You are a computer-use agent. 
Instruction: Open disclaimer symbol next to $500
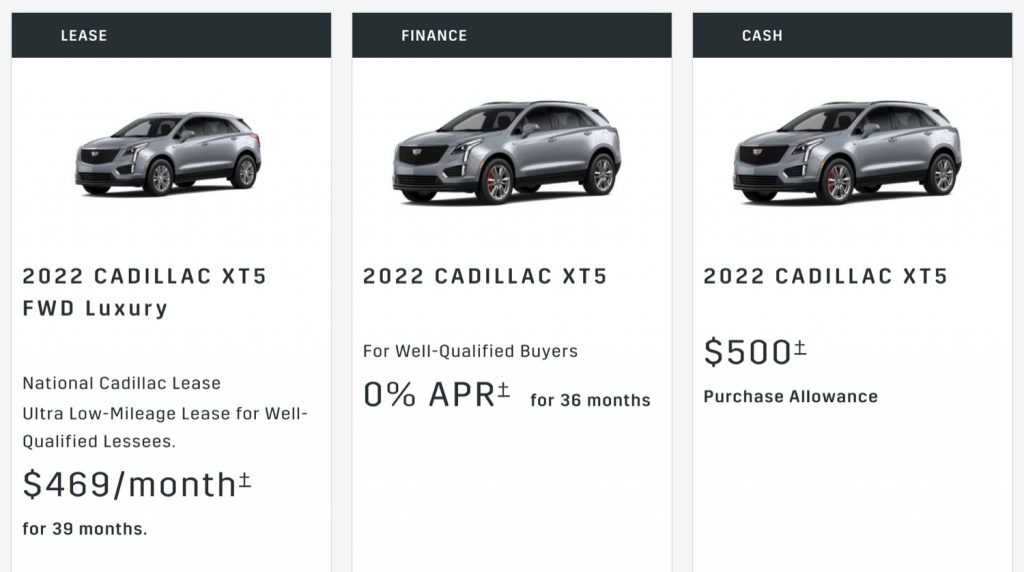point(800,348)
